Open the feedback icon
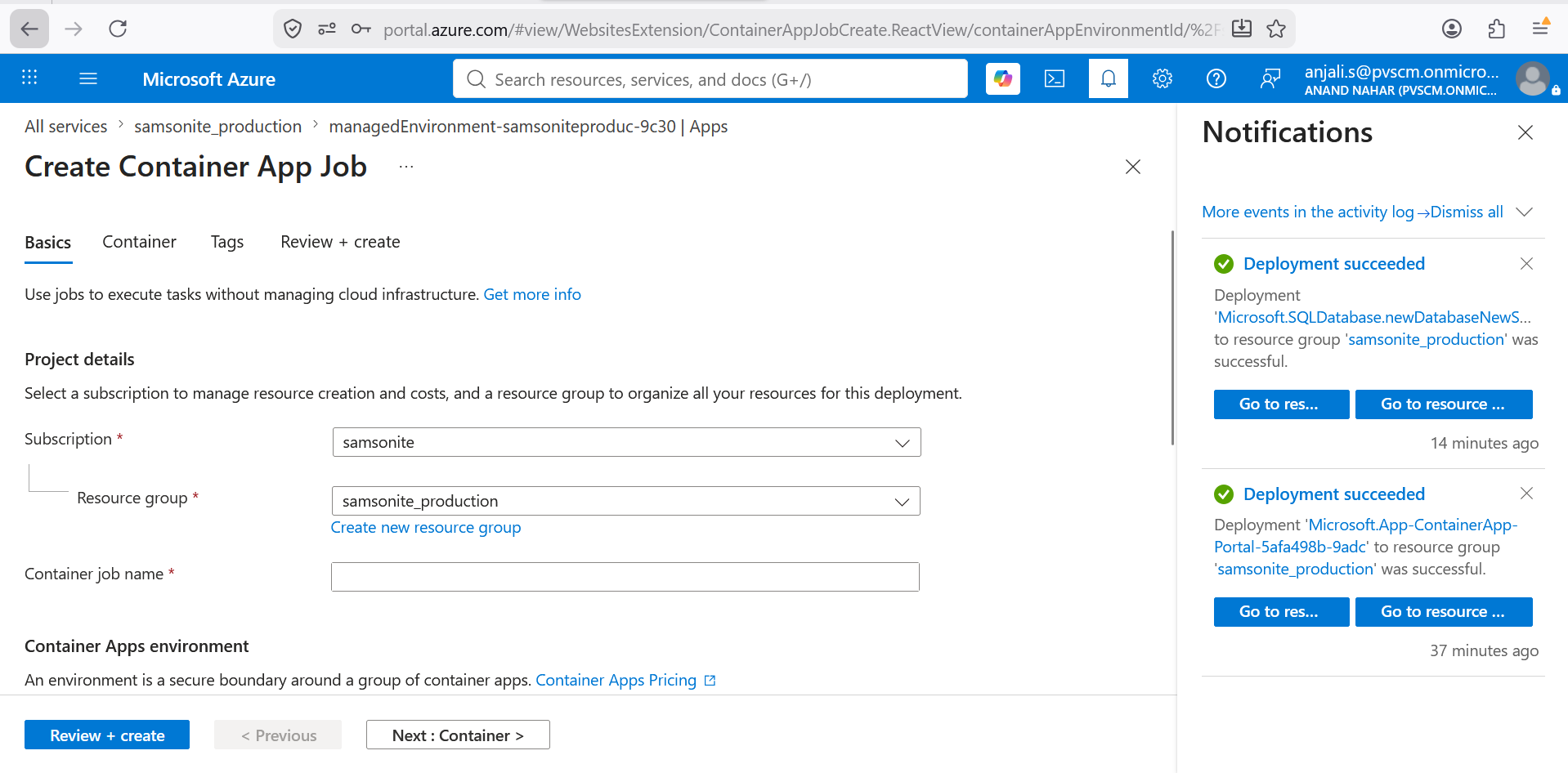The height and width of the screenshot is (773, 1568). 1270,78
